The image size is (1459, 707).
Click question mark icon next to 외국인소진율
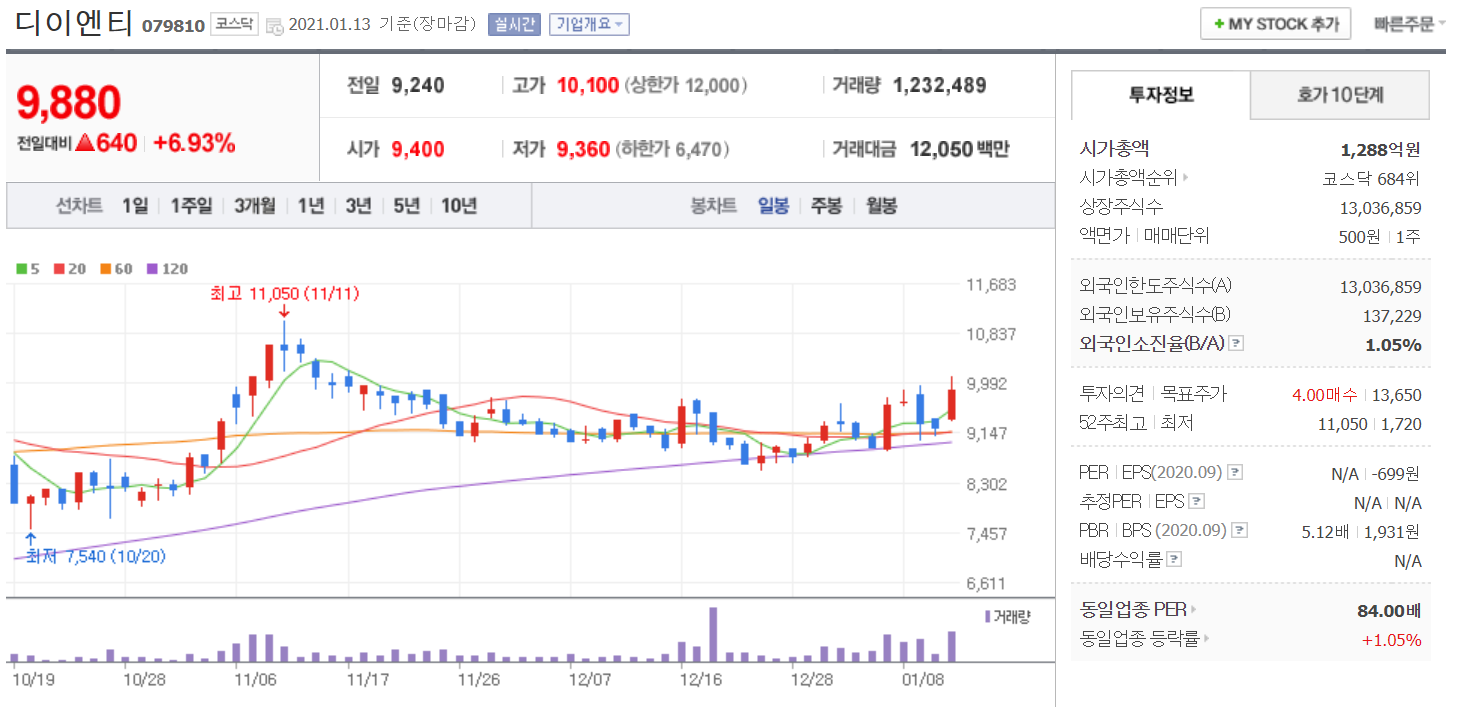pos(1236,344)
